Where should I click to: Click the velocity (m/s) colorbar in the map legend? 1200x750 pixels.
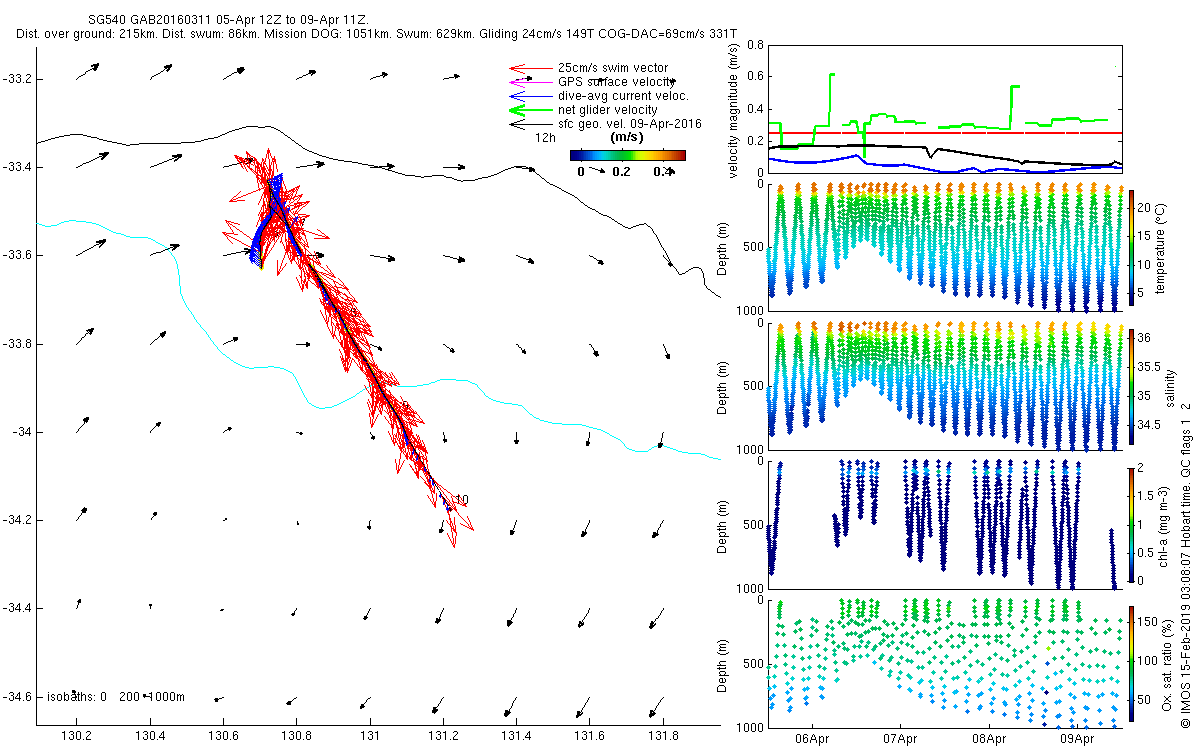[627, 155]
